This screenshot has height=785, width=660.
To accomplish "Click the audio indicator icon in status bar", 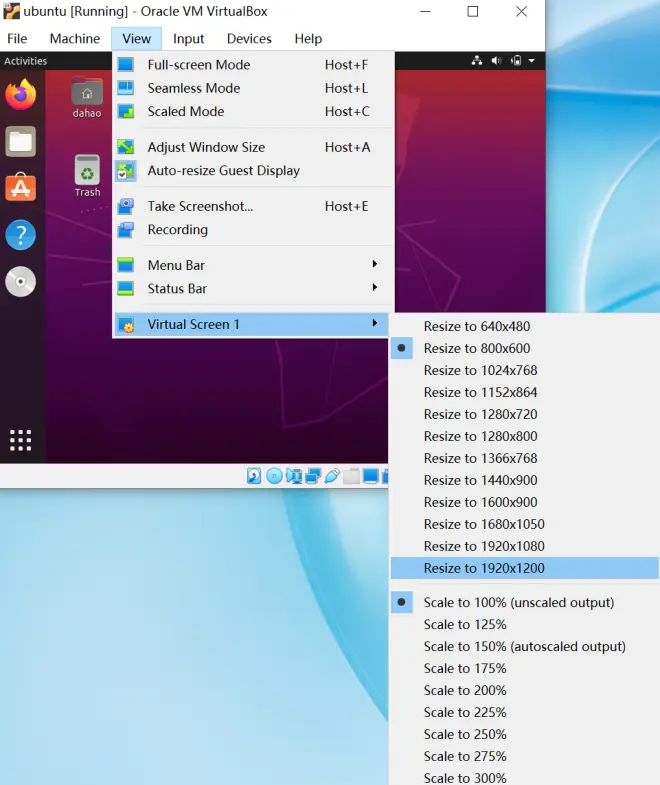I will 294,476.
